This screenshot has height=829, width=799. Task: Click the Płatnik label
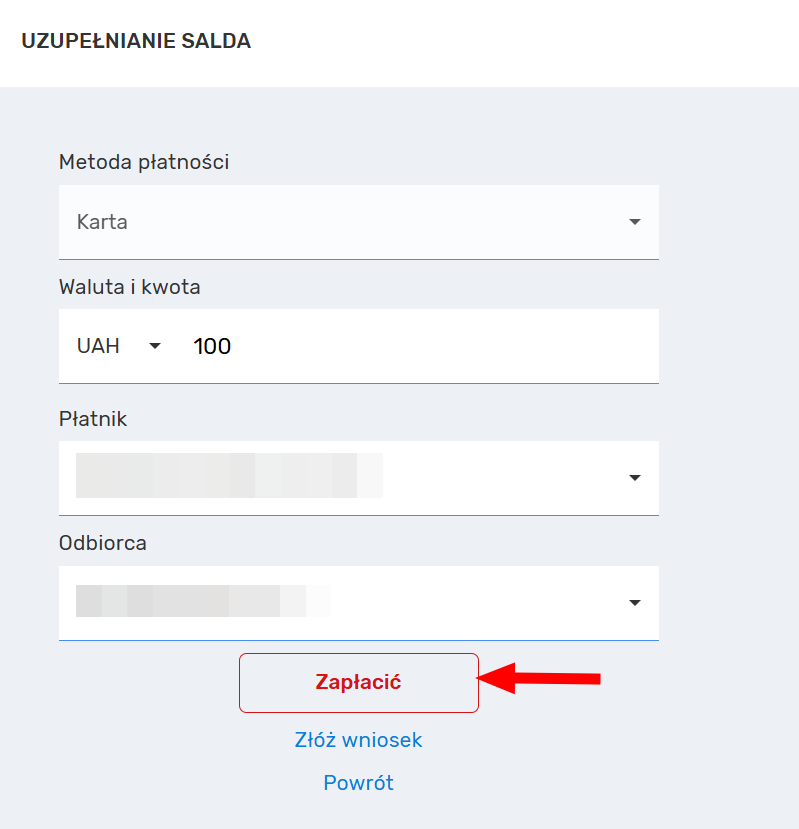pos(93,419)
